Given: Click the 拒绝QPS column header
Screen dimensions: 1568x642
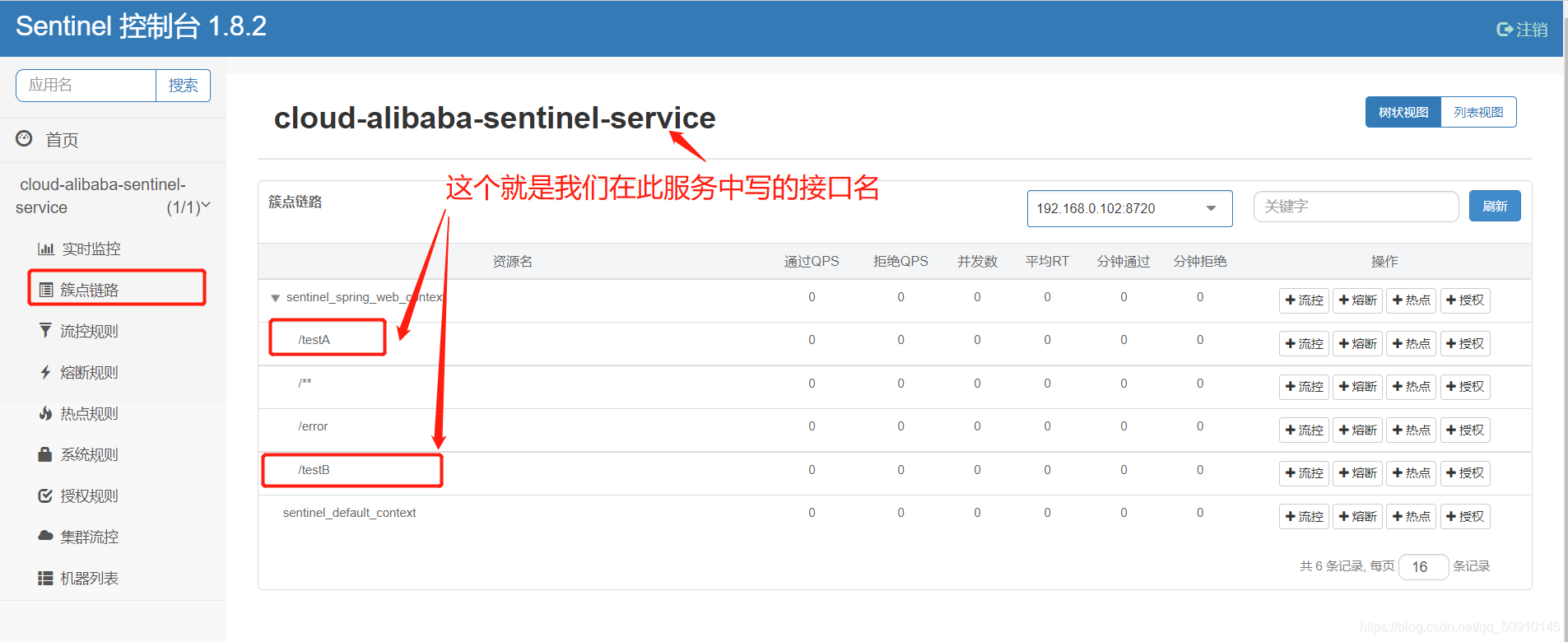Looking at the screenshot, I should pos(900,261).
